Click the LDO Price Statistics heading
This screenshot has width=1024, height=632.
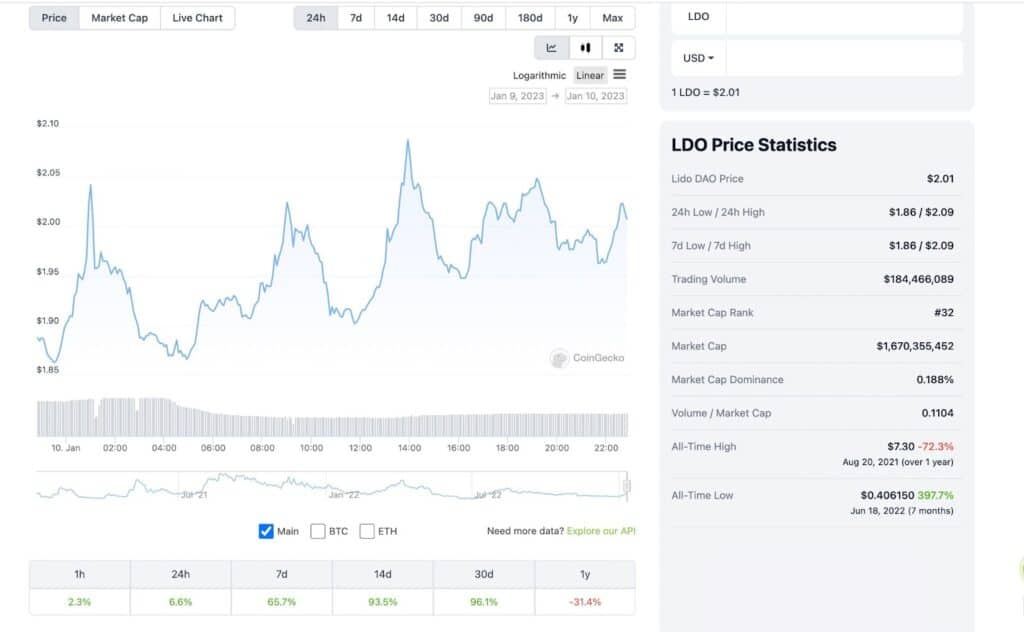pos(754,145)
